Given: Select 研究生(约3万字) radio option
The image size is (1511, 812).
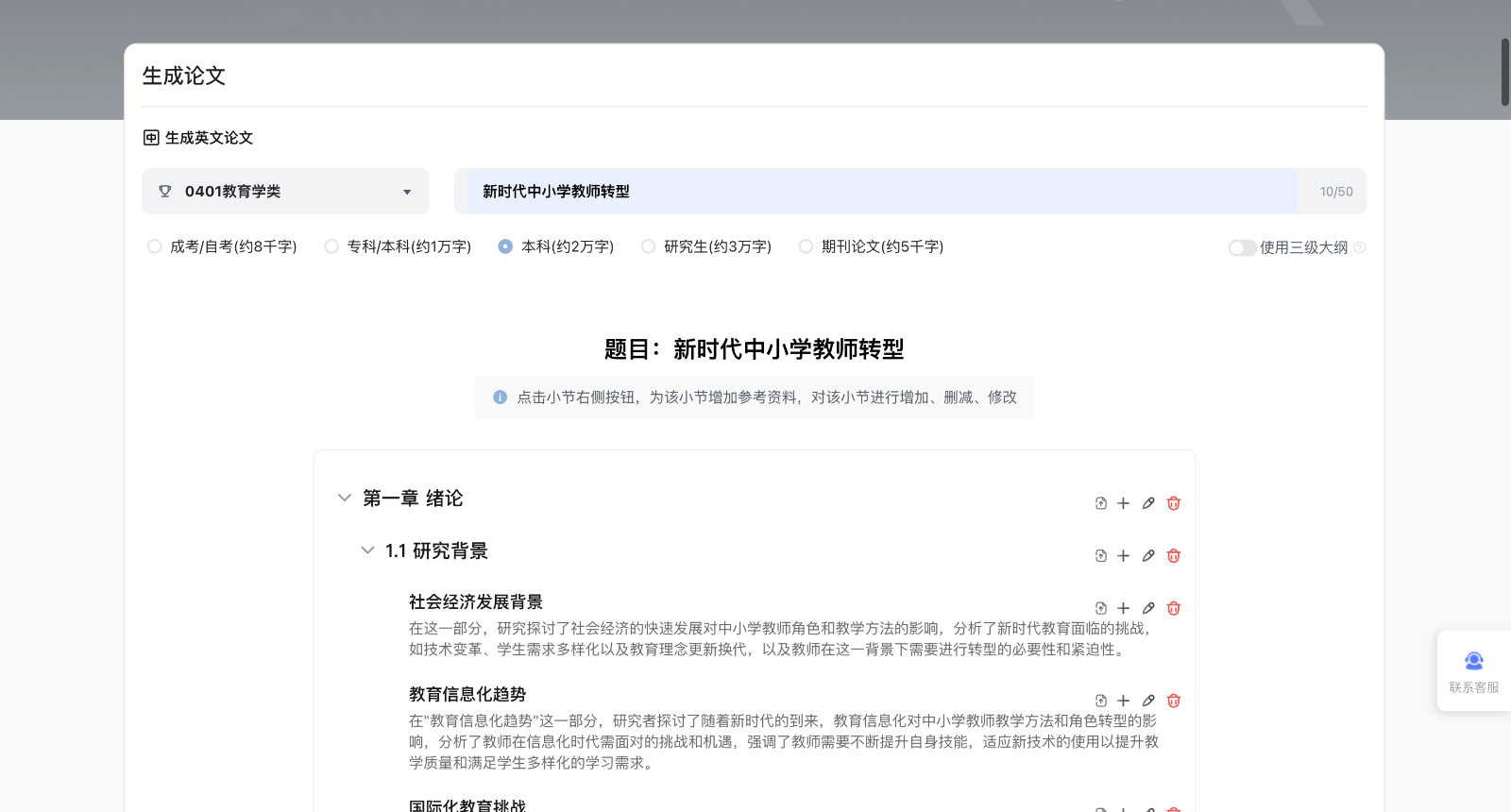Looking at the screenshot, I should 648,246.
